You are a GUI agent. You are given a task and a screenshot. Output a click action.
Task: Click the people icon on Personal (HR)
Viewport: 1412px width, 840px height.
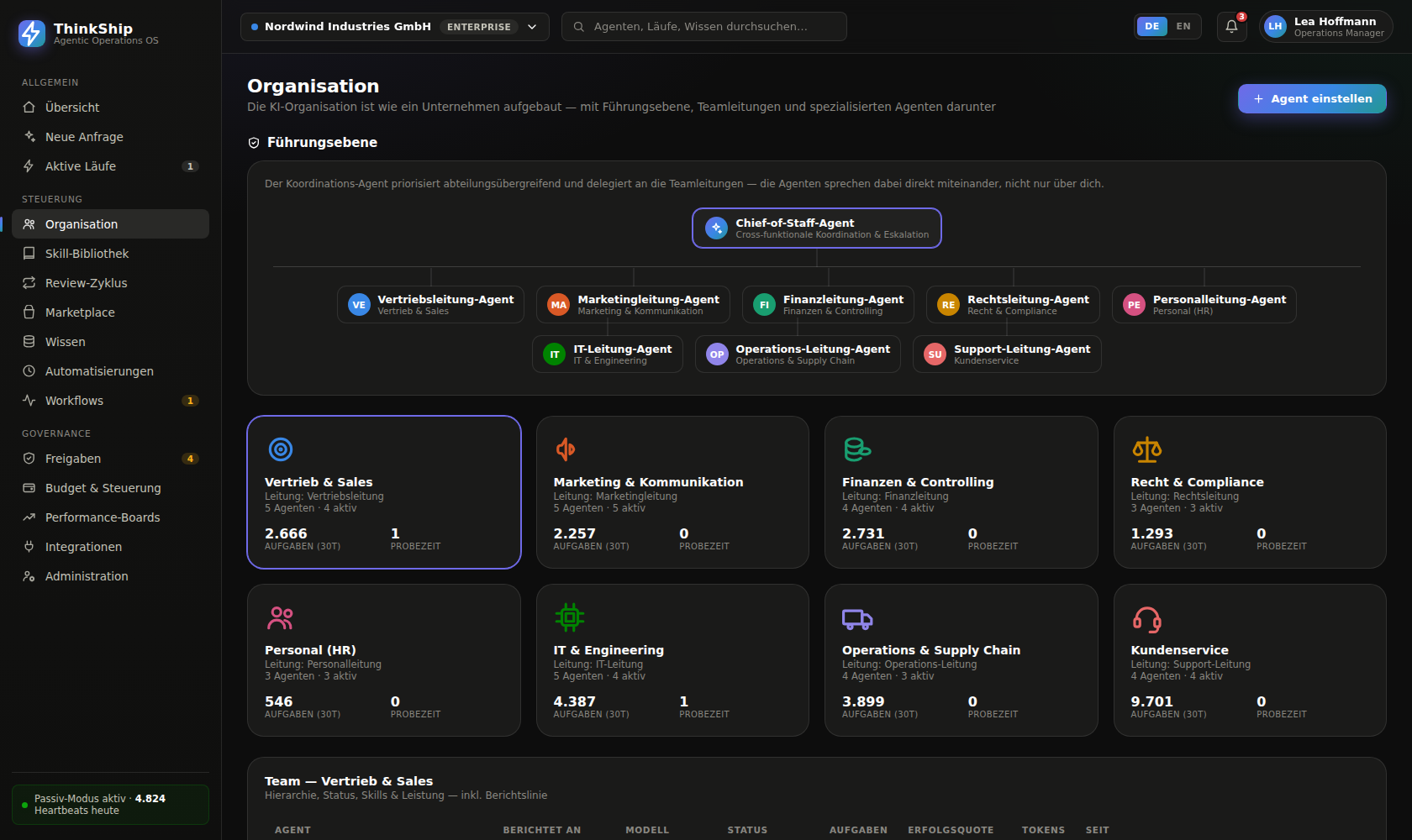pyautogui.click(x=280, y=618)
